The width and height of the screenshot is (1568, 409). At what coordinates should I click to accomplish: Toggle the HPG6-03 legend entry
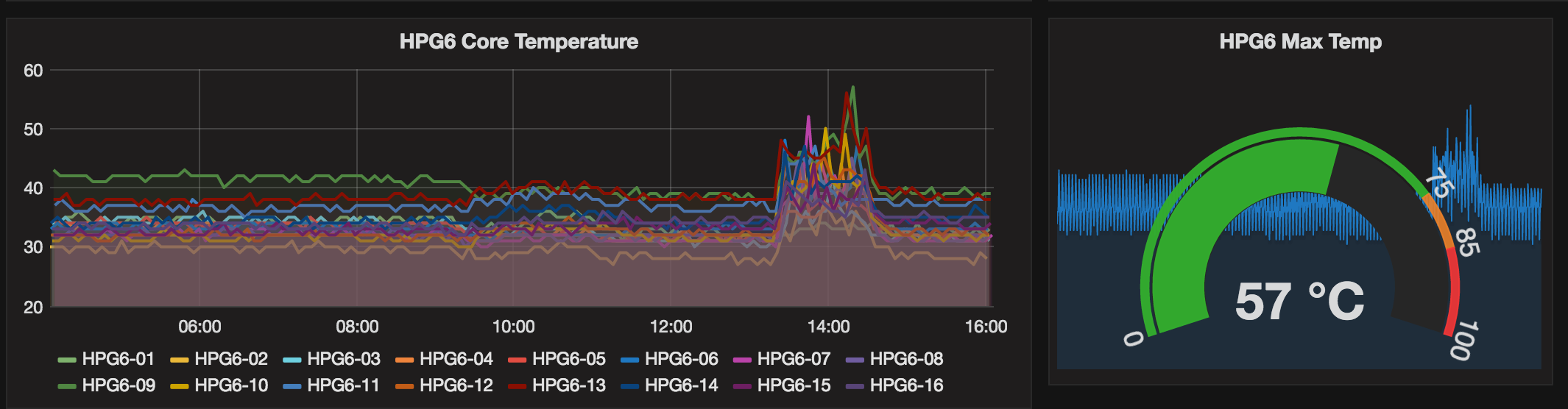(332, 359)
